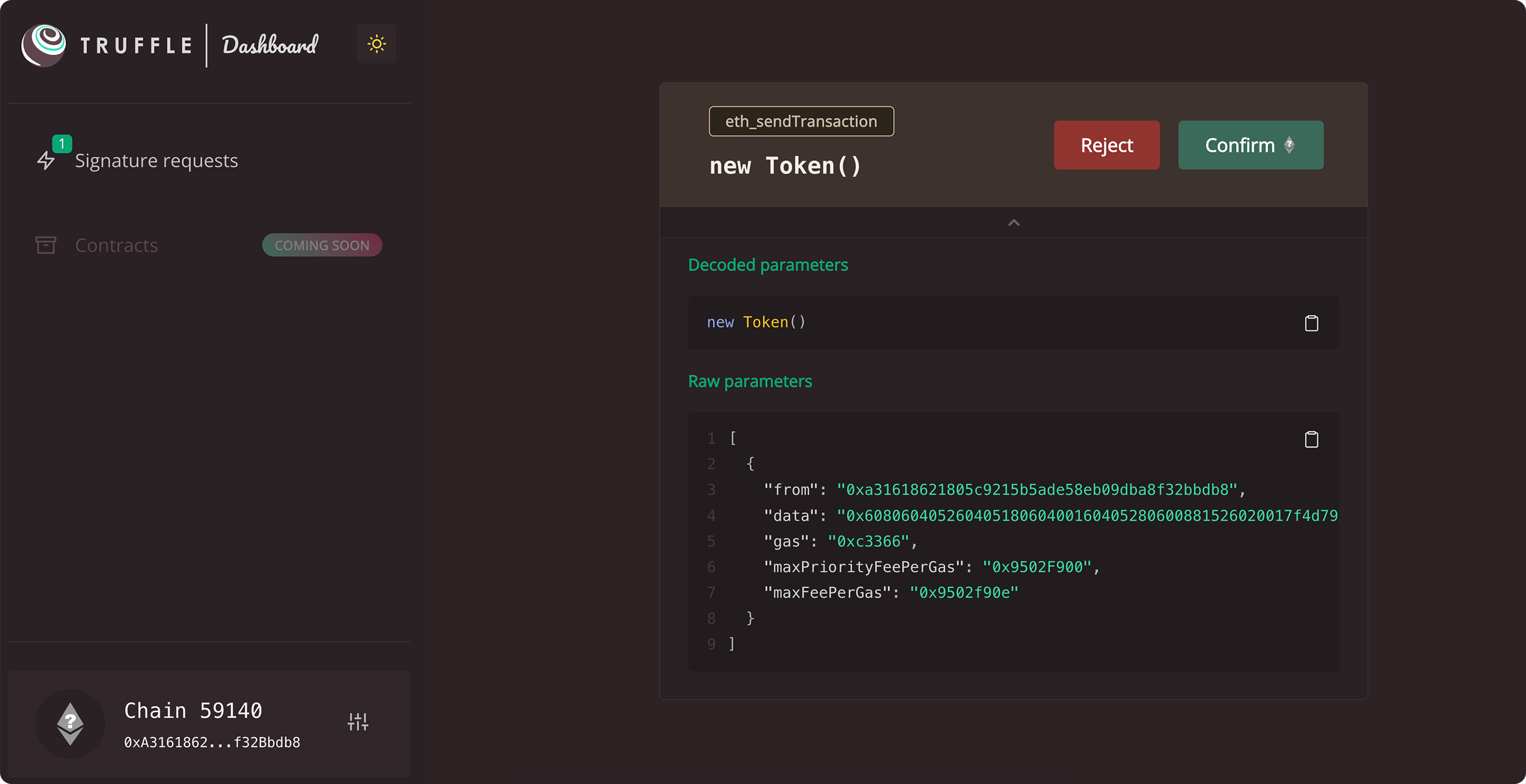Screen dimensions: 1526x784
Task: Select maxFeePerGas value "0x9502f90e"
Action: coord(964,593)
